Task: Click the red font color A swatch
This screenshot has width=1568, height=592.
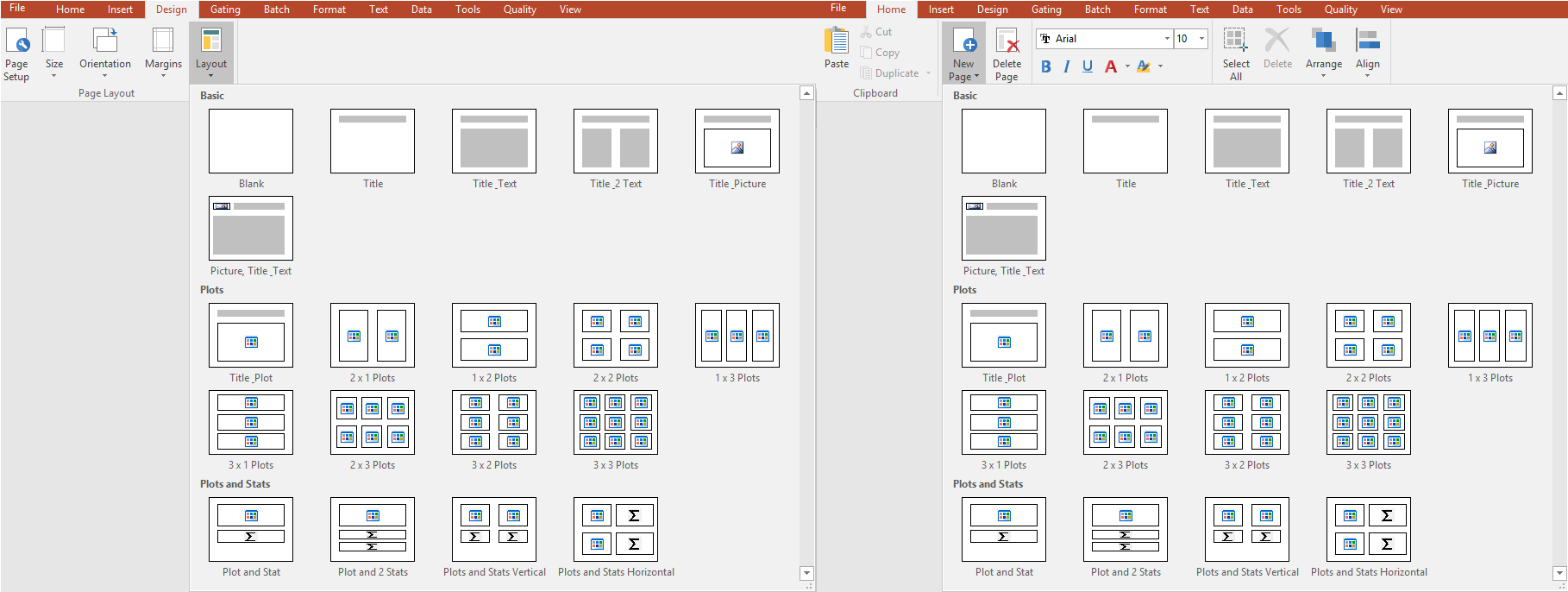Action: tap(1111, 66)
